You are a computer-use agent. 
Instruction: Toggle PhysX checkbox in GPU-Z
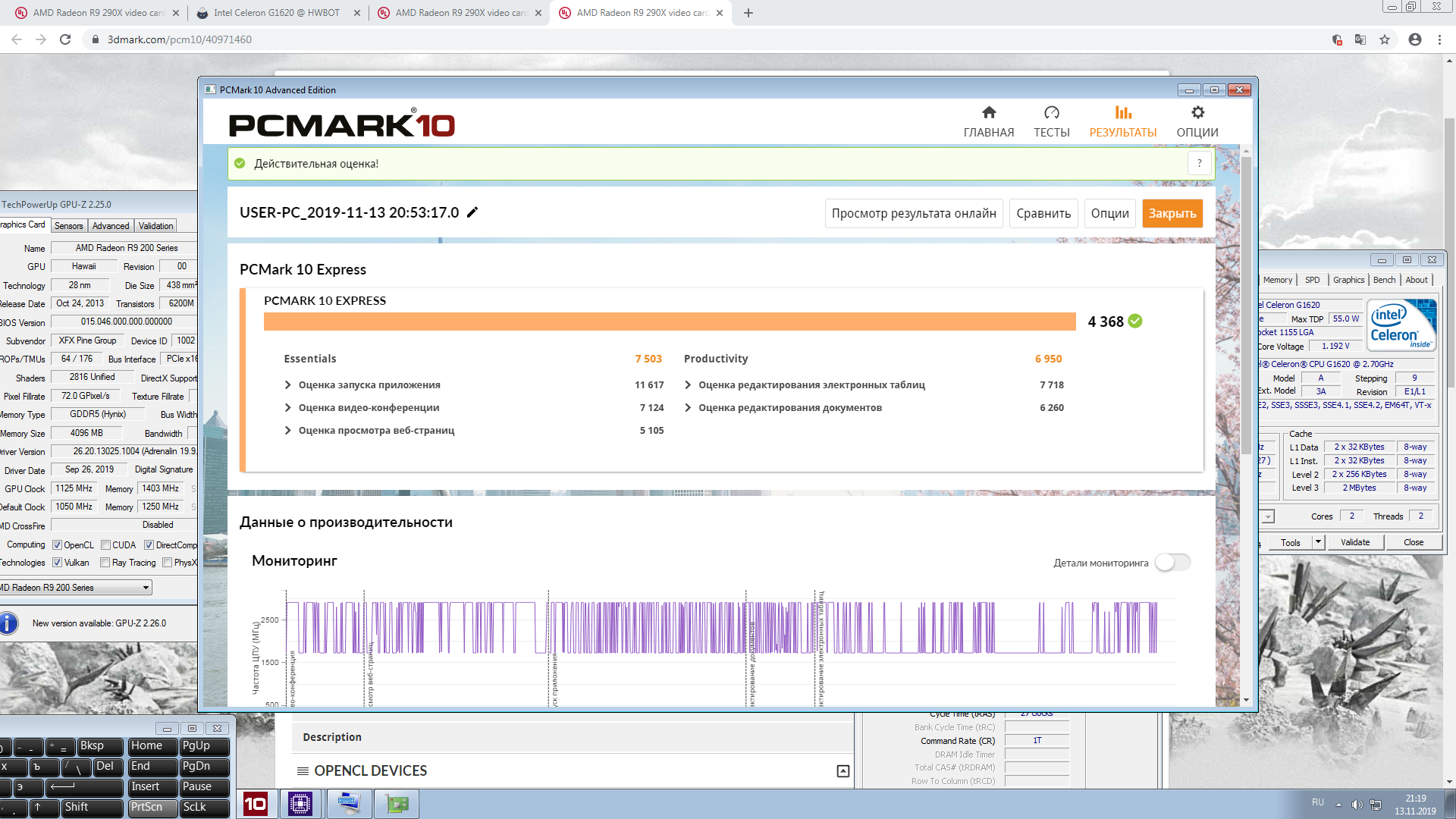[x=167, y=563]
